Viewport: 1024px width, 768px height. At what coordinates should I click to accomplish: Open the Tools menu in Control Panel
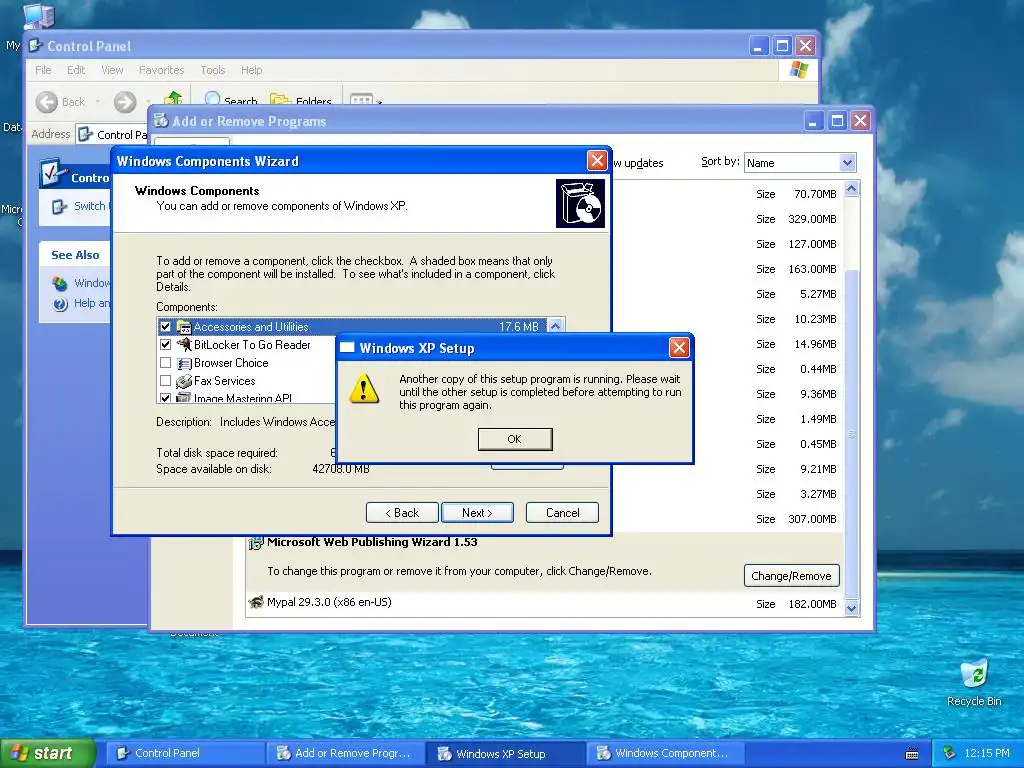coord(212,70)
